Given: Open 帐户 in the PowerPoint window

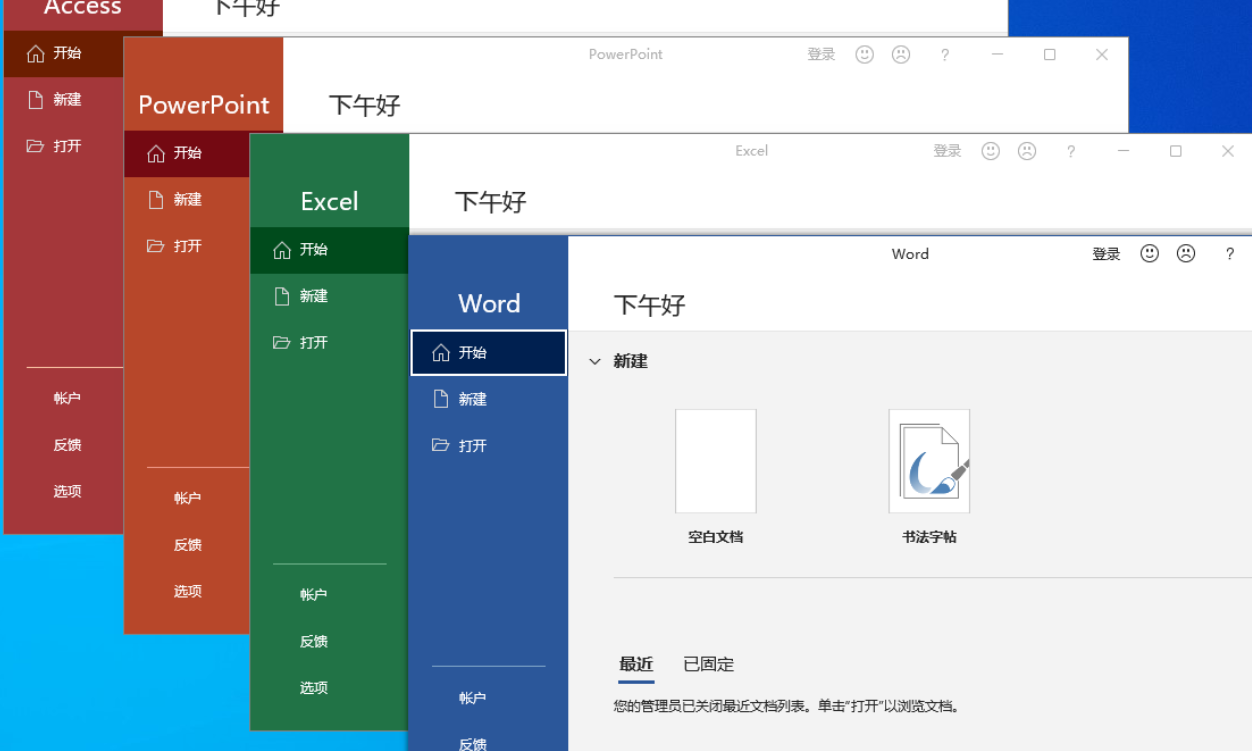Looking at the screenshot, I should coord(187,498).
